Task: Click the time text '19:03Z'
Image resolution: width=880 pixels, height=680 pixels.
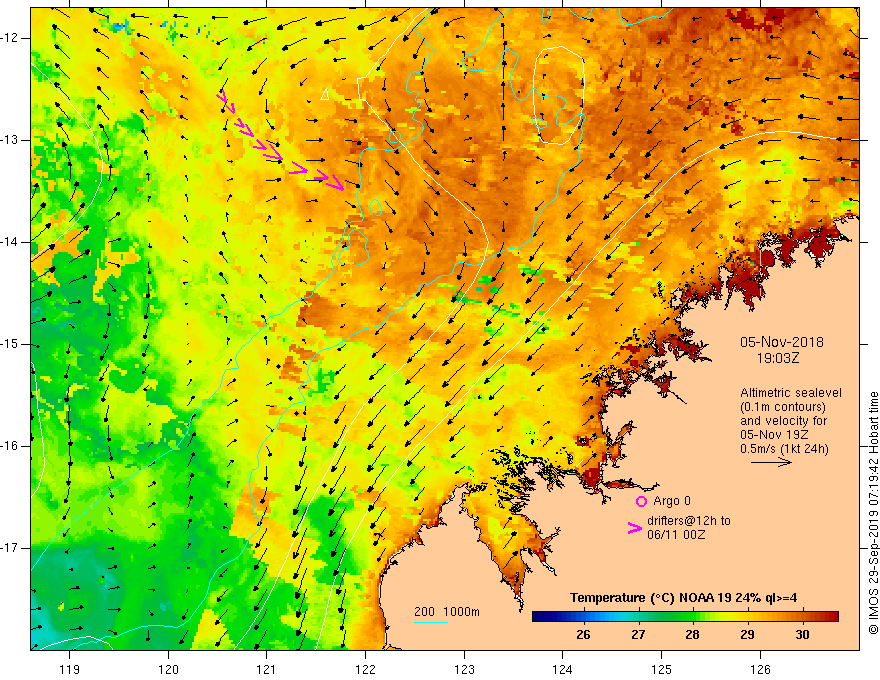Action: click(778, 358)
